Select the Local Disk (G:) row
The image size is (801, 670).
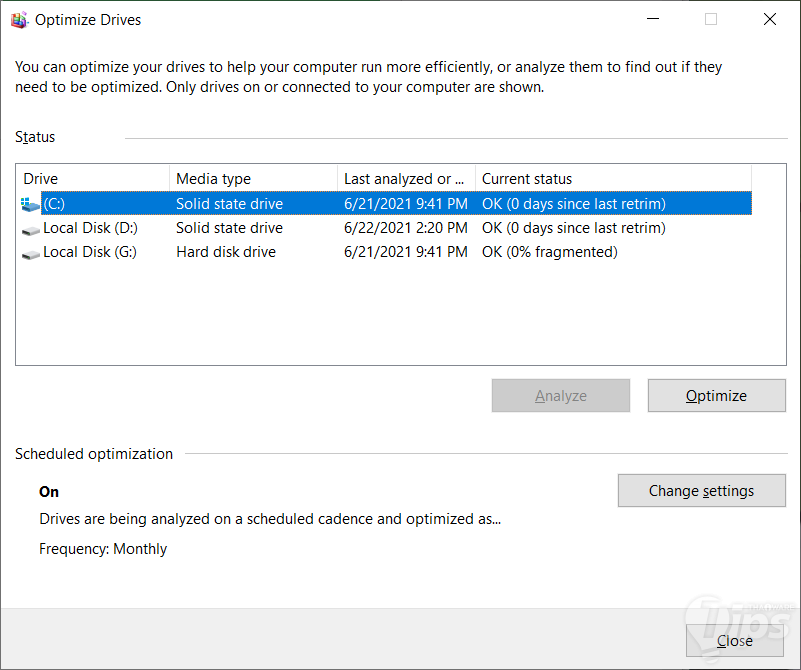click(x=90, y=252)
